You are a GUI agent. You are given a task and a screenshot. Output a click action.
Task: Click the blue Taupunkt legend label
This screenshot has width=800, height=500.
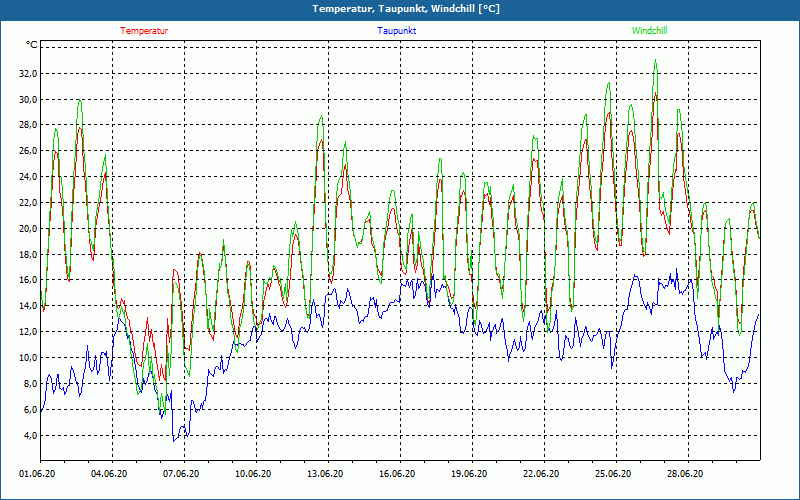(x=396, y=31)
